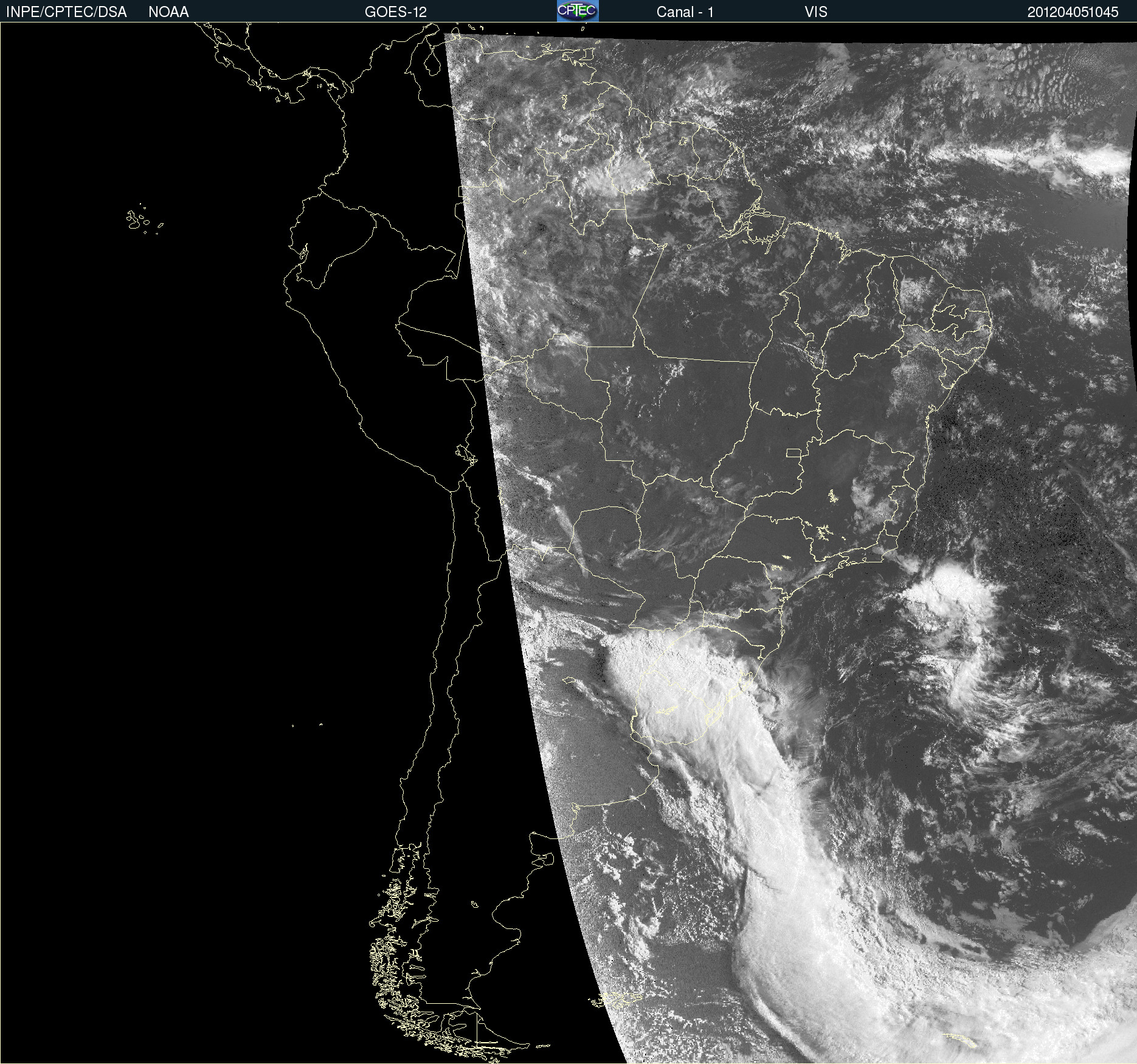
Task: Click the 201204051045 timestamp
Action: pyautogui.click(x=1073, y=12)
